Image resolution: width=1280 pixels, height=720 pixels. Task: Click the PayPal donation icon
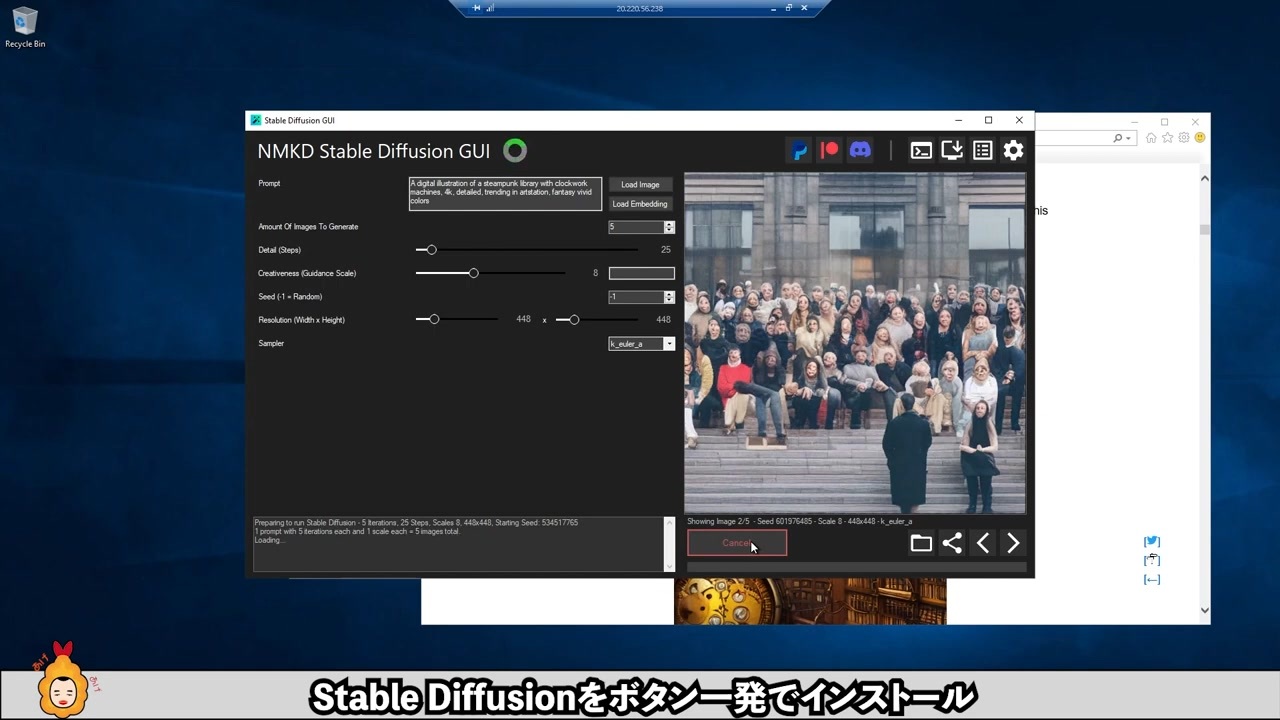pos(799,150)
